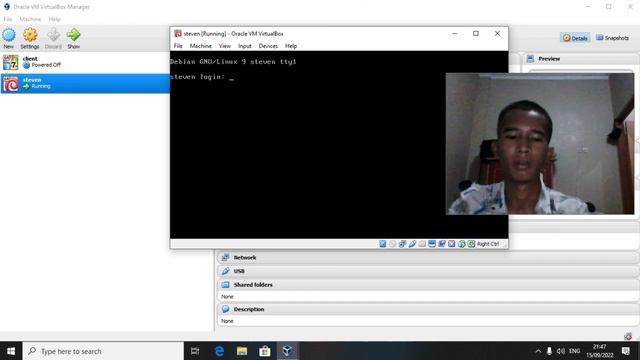The image size is (640, 360).
Task: Open the Machine menu in steven VM window
Action: 200,46
